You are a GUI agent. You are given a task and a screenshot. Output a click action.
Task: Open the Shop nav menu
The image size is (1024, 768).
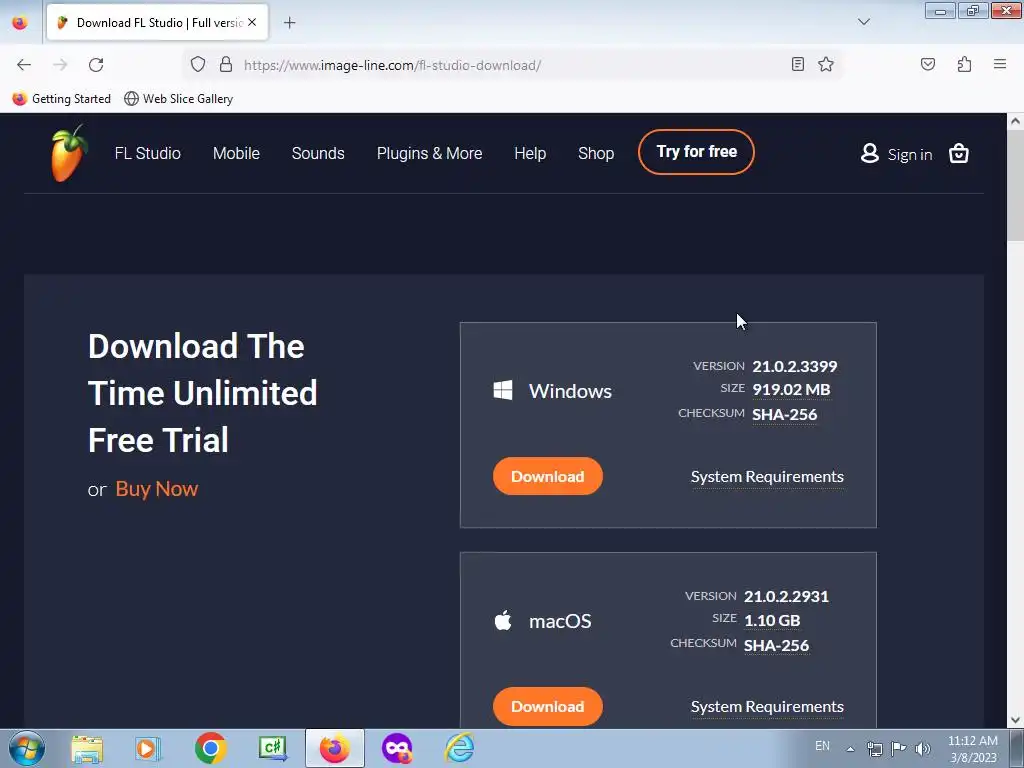point(596,153)
